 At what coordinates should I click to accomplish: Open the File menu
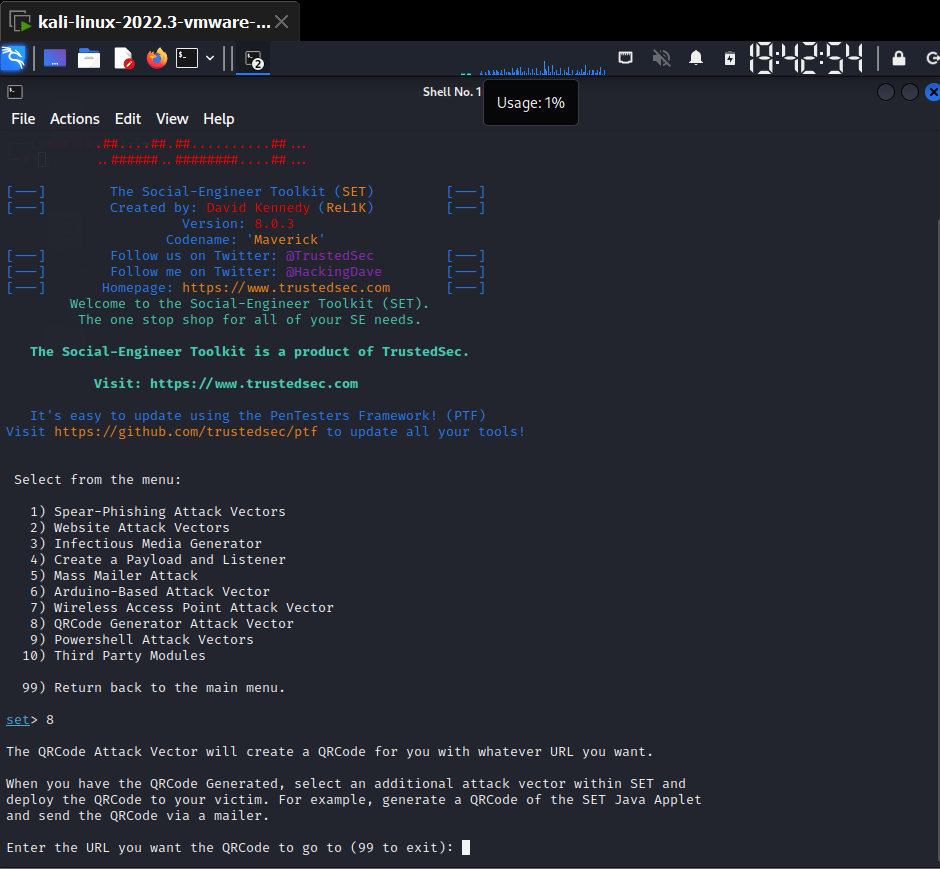tap(23, 119)
